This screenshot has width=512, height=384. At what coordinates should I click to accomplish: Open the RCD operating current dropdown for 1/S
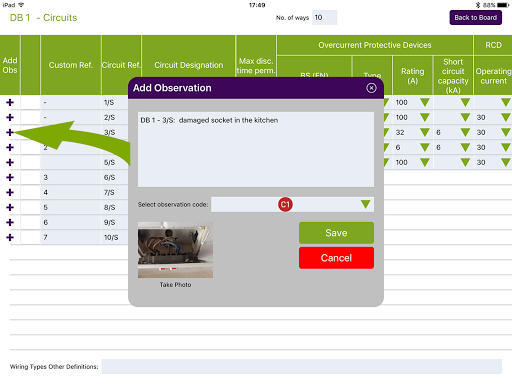coord(506,102)
